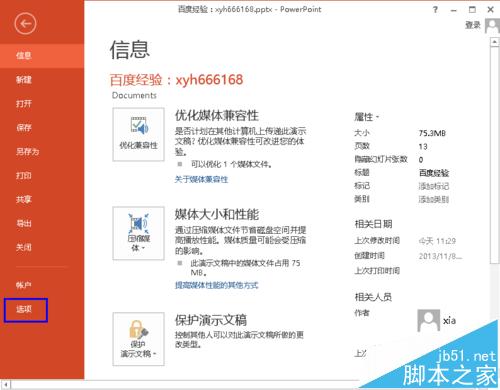Click the Documents path text

[x=134, y=95]
